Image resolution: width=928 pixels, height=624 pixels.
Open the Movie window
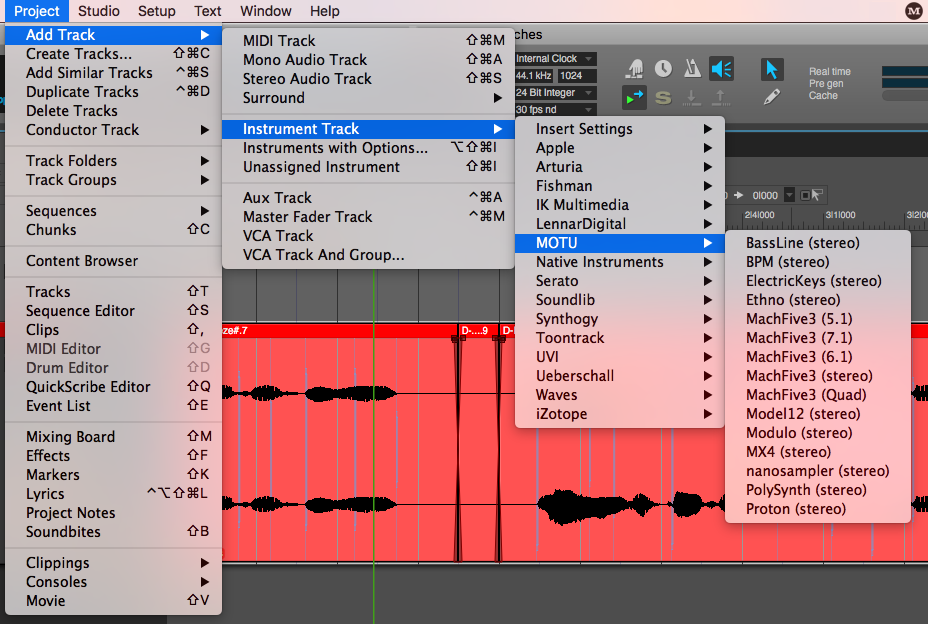point(113,600)
